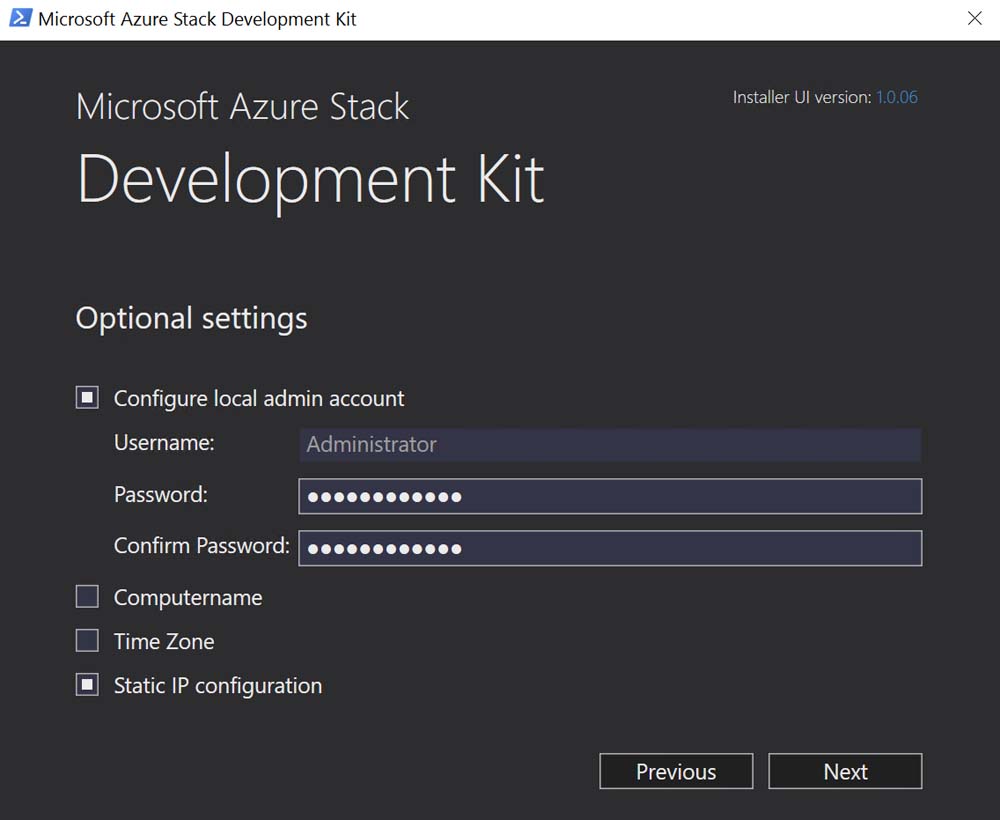Viewport: 1000px width, 820px height.
Task: Click the 'Static IP configuration' label
Action: (218, 686)
